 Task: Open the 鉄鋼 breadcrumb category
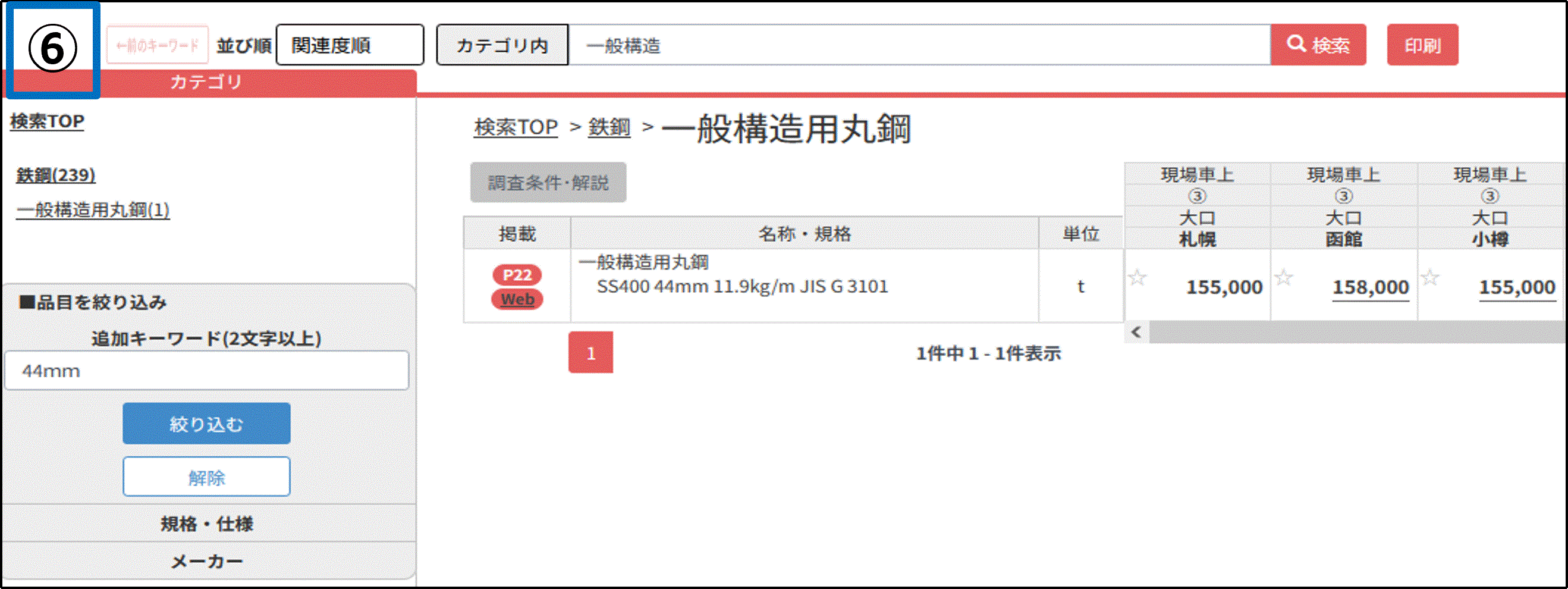coord(608,127)
